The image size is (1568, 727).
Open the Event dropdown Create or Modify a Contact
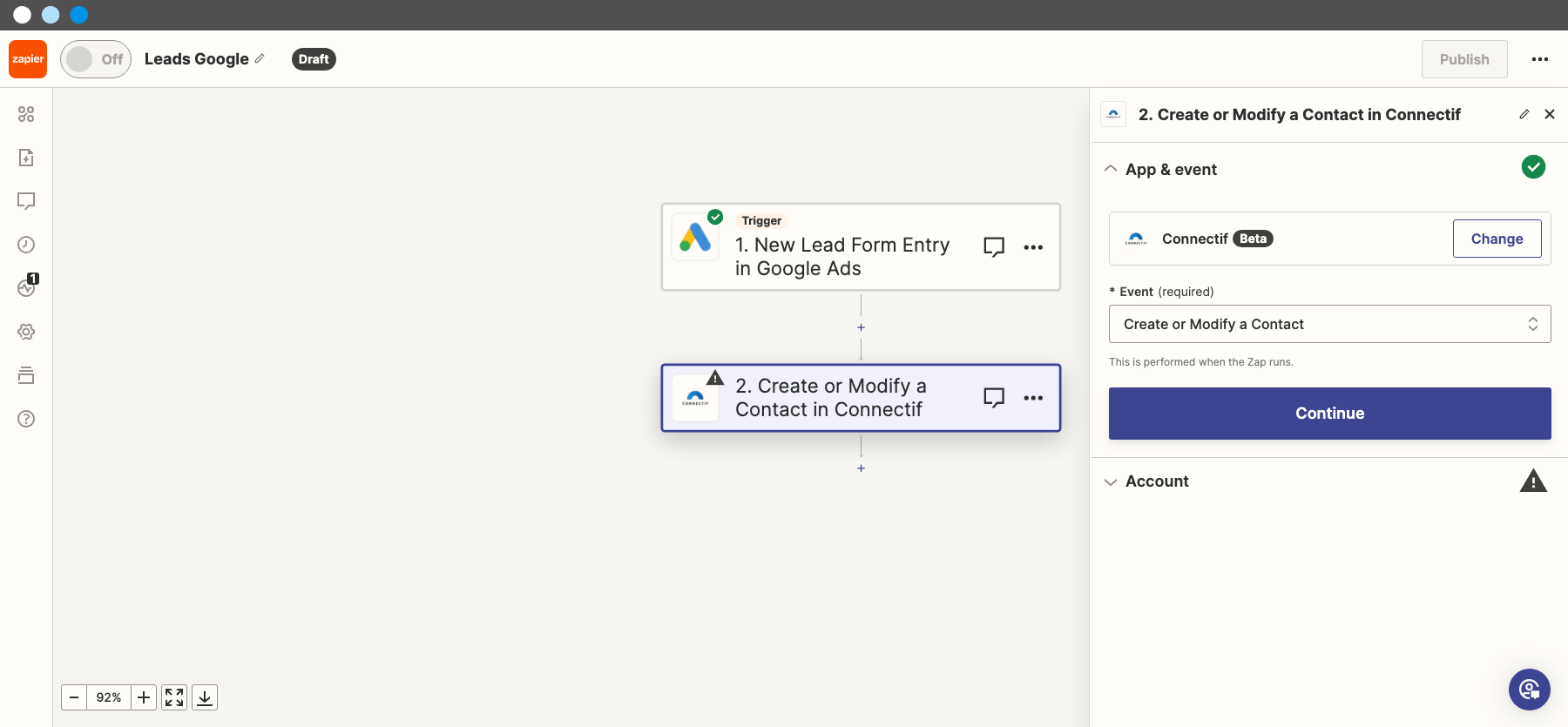[x=1329, y=324]
